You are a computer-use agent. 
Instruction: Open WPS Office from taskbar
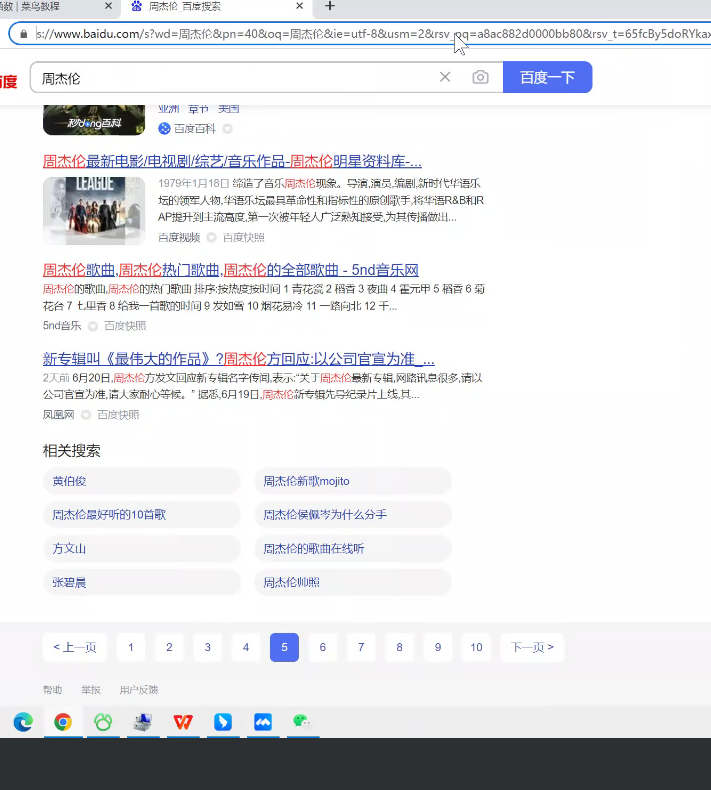tap(183, 722)
